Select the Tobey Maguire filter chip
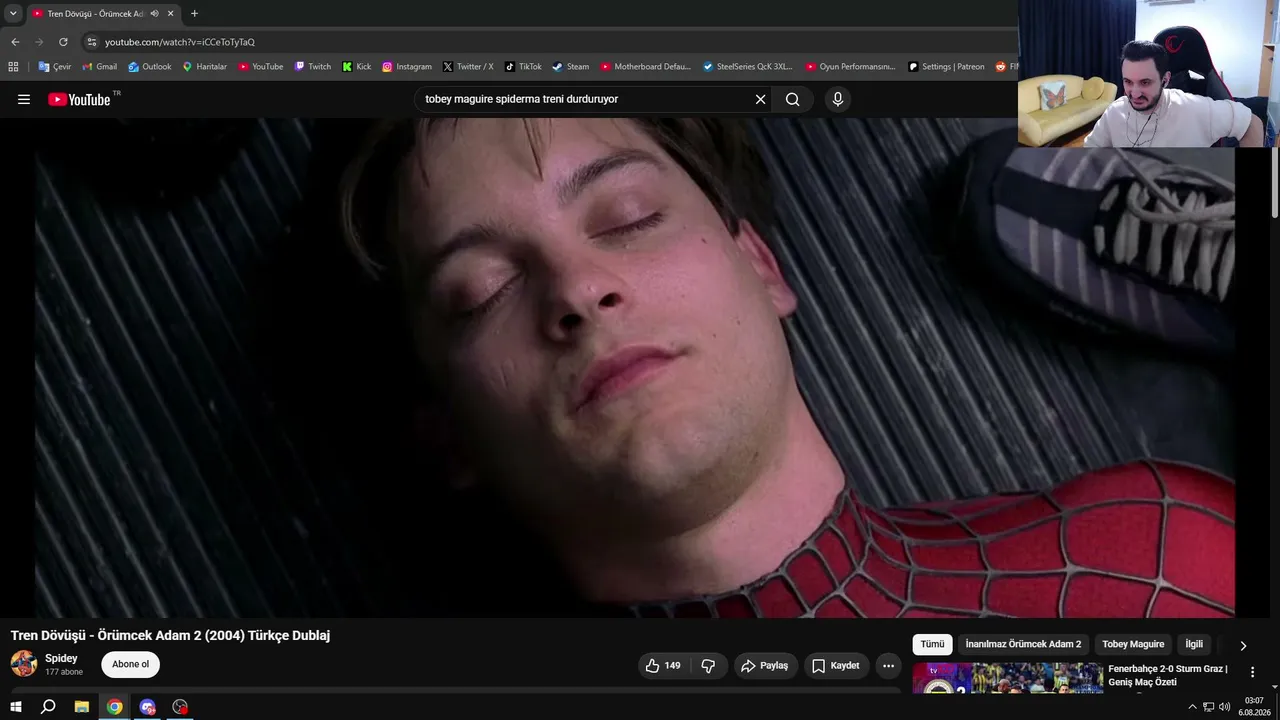The height and width of the screenshot is (720, 1280). [x=1133, y=644]
